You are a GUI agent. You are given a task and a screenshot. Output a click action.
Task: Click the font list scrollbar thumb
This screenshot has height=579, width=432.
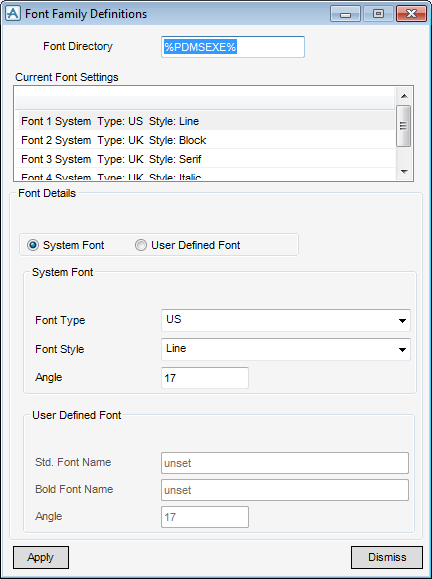[404, 126]
